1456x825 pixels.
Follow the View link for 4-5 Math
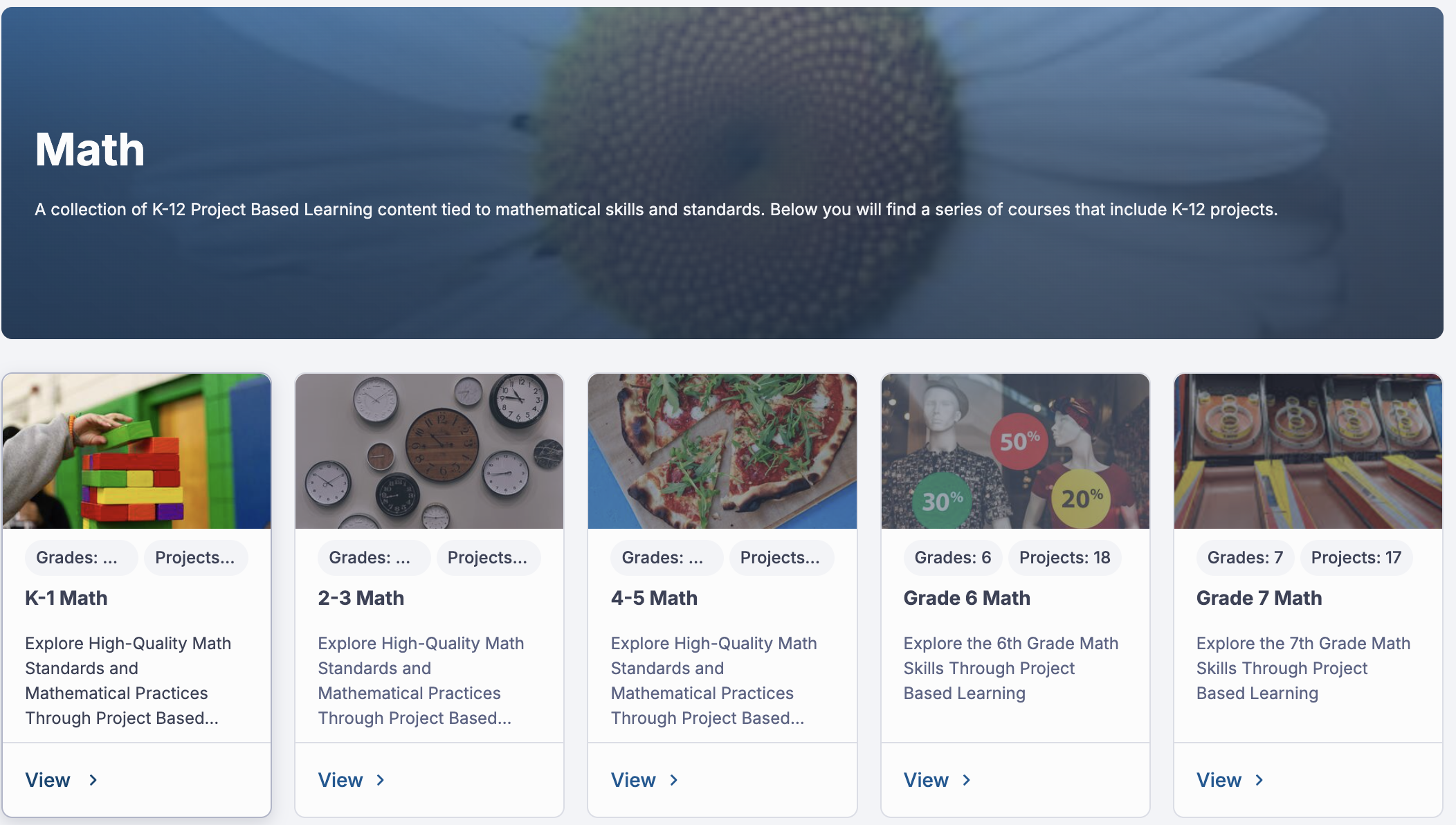(x=633, y=780)
